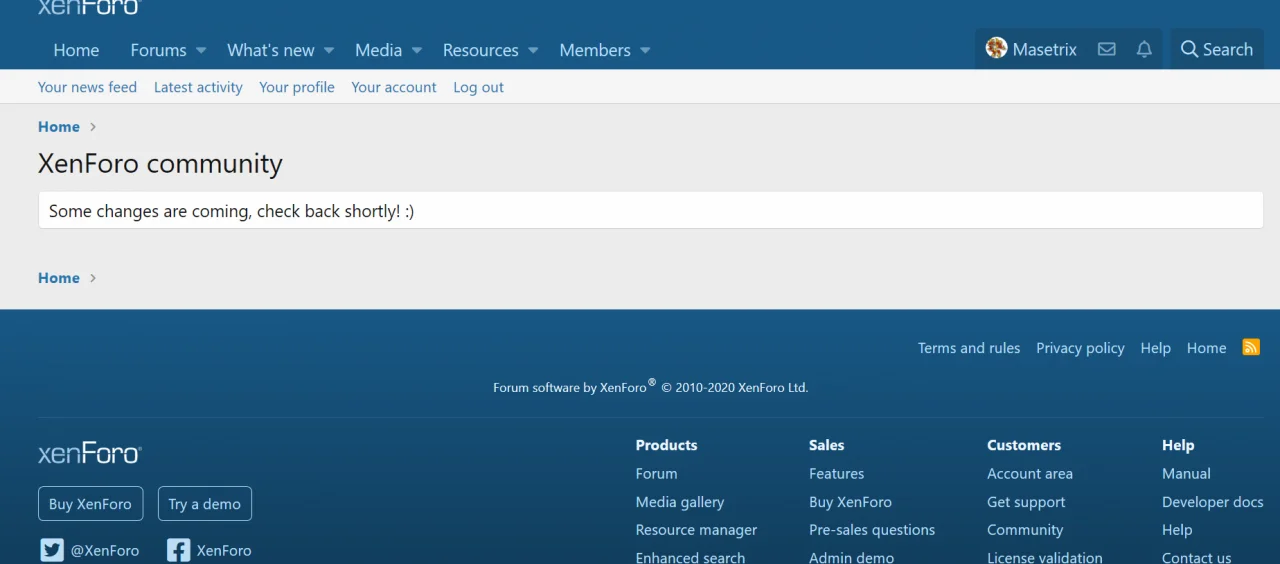Viewport: 1280px width, 564px height.
Task: Click the Products column heading
Action: click(x=666, y=445)
